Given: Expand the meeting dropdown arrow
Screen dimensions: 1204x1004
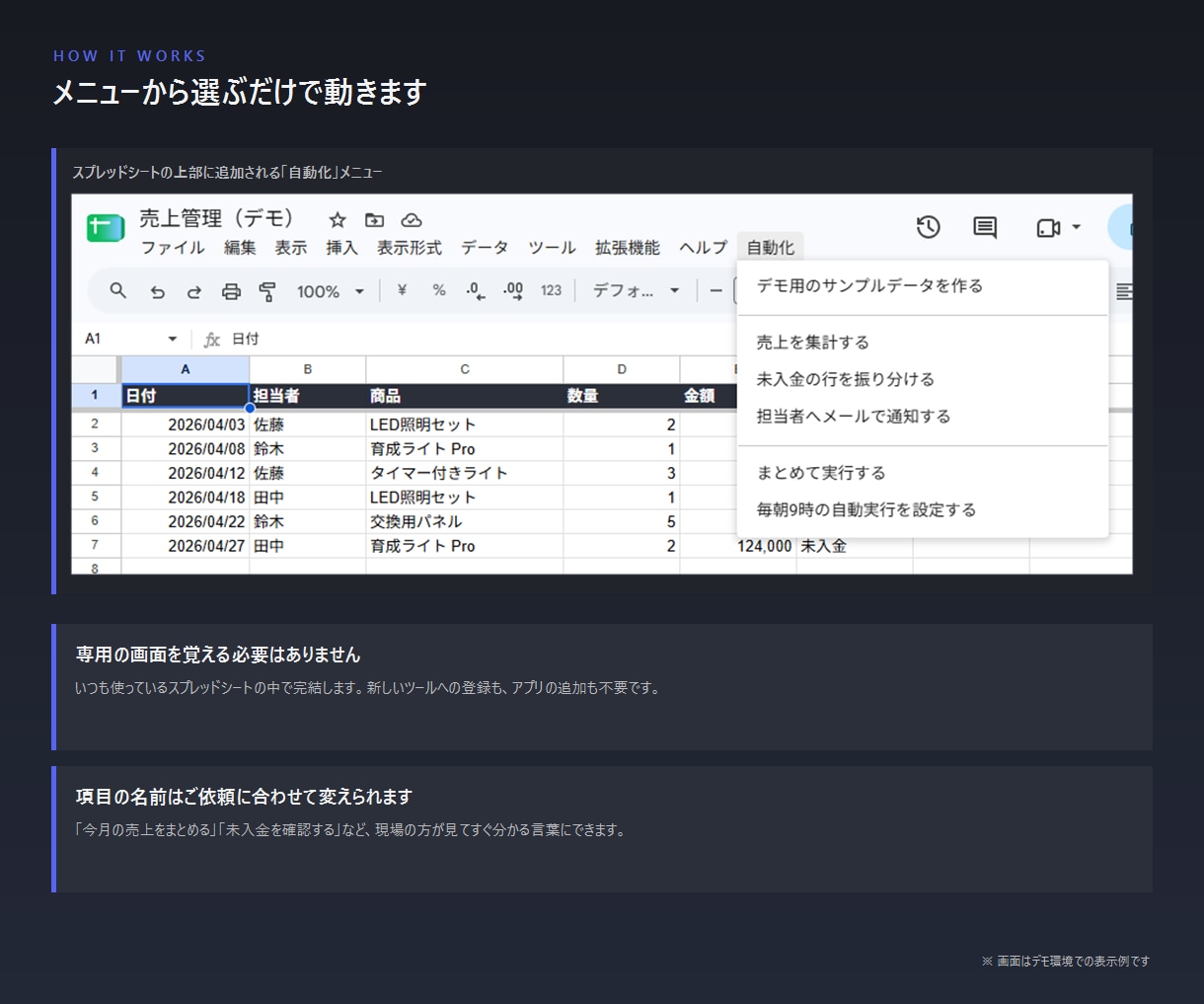Looking at the screenshot, I should tap(1077, 227).
